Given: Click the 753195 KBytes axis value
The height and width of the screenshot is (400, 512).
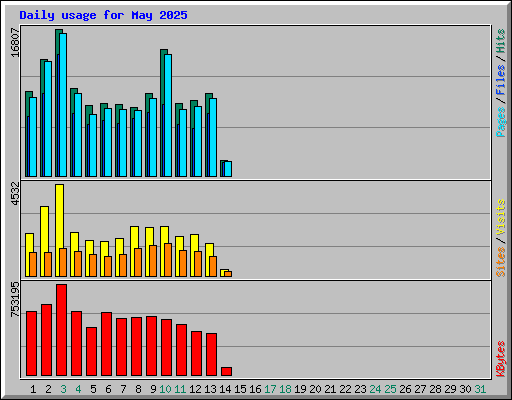Looking at the screenshot, I should click(15, 299).
